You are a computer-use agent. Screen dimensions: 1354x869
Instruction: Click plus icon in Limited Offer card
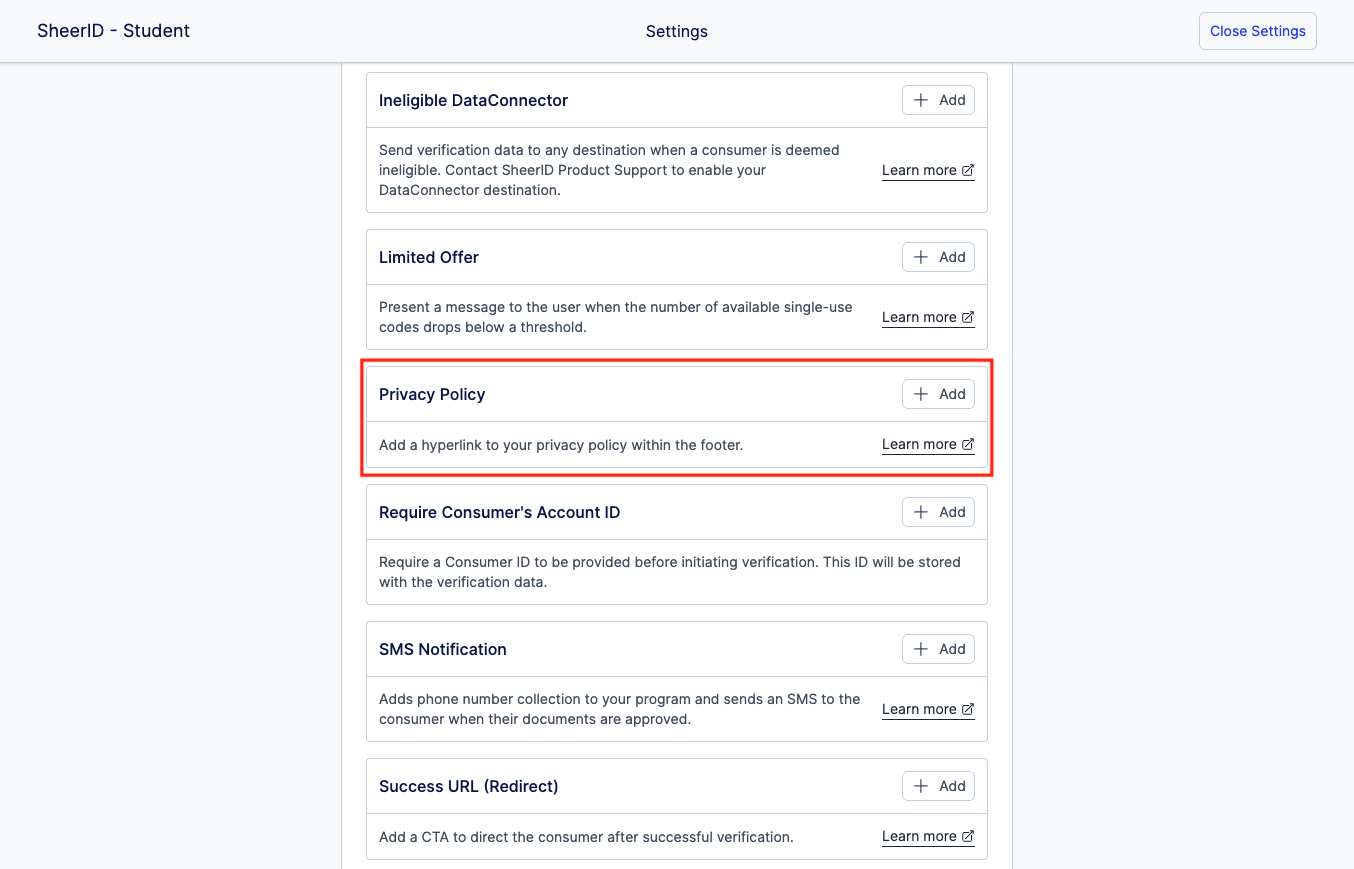tap(921, 257)
